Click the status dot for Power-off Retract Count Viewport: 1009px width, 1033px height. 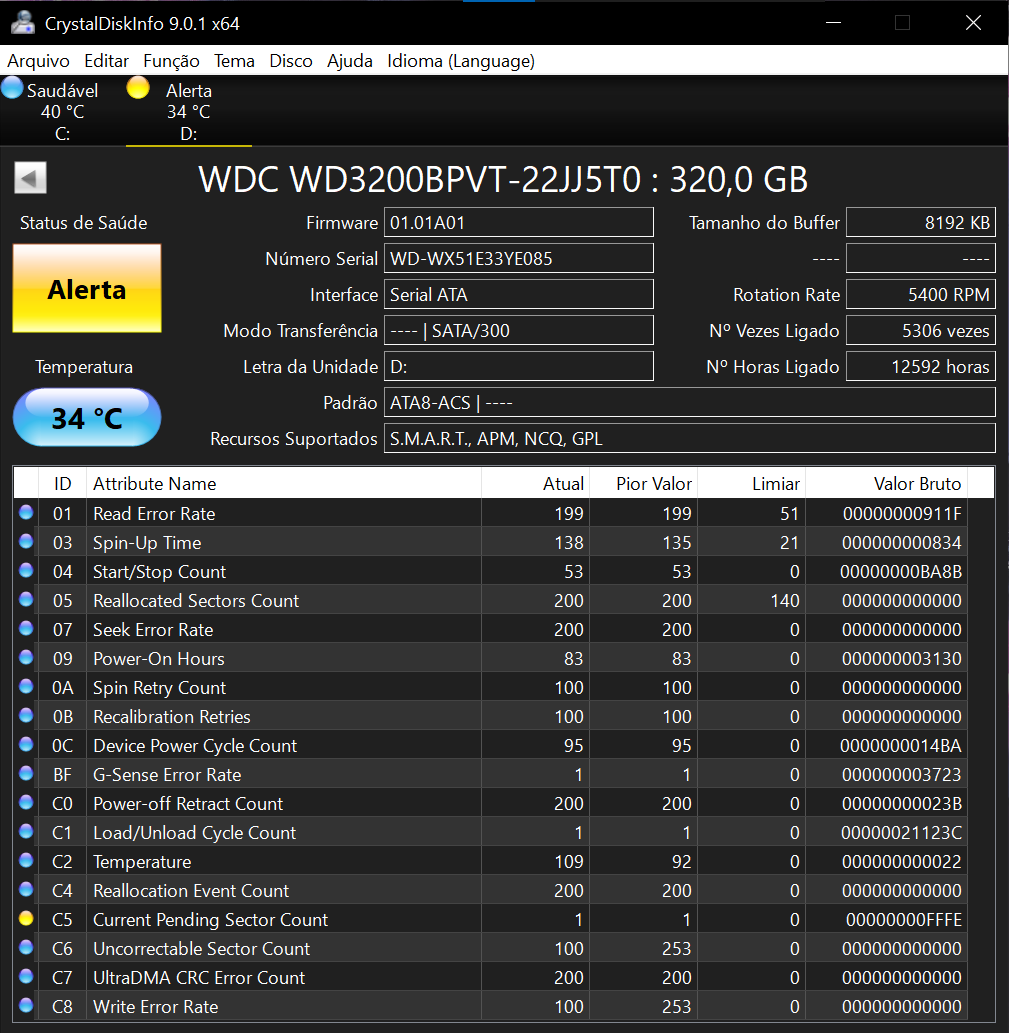point(26,802)
